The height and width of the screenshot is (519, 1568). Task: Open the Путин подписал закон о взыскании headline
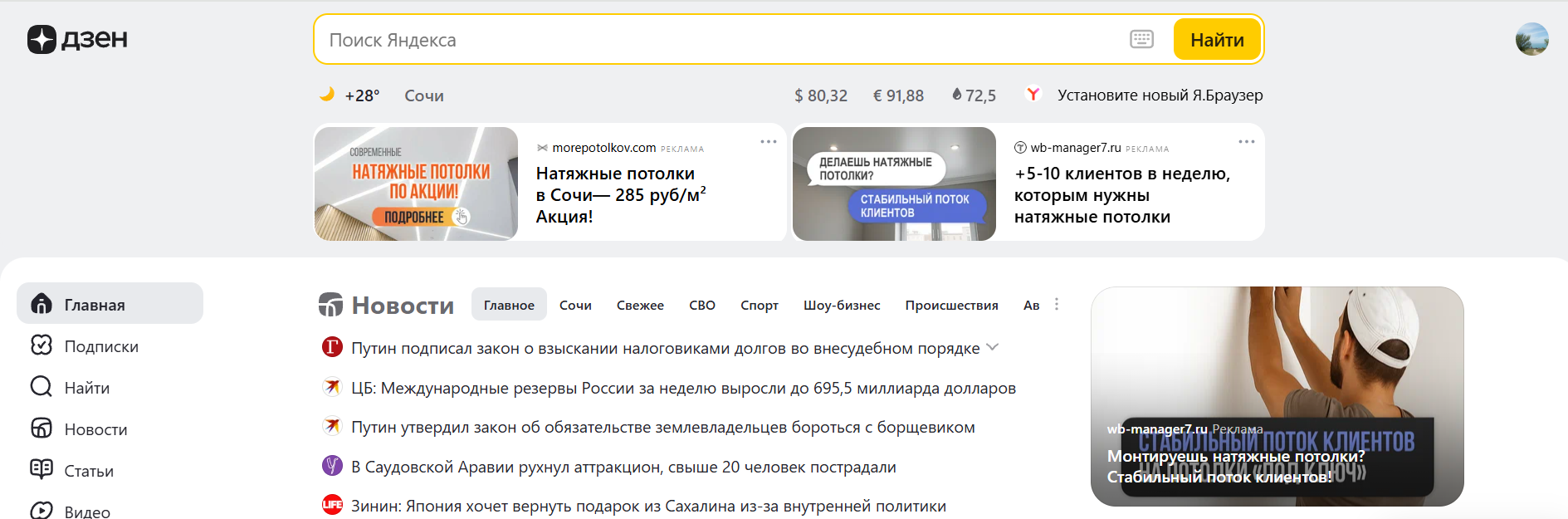click(666, 348)
